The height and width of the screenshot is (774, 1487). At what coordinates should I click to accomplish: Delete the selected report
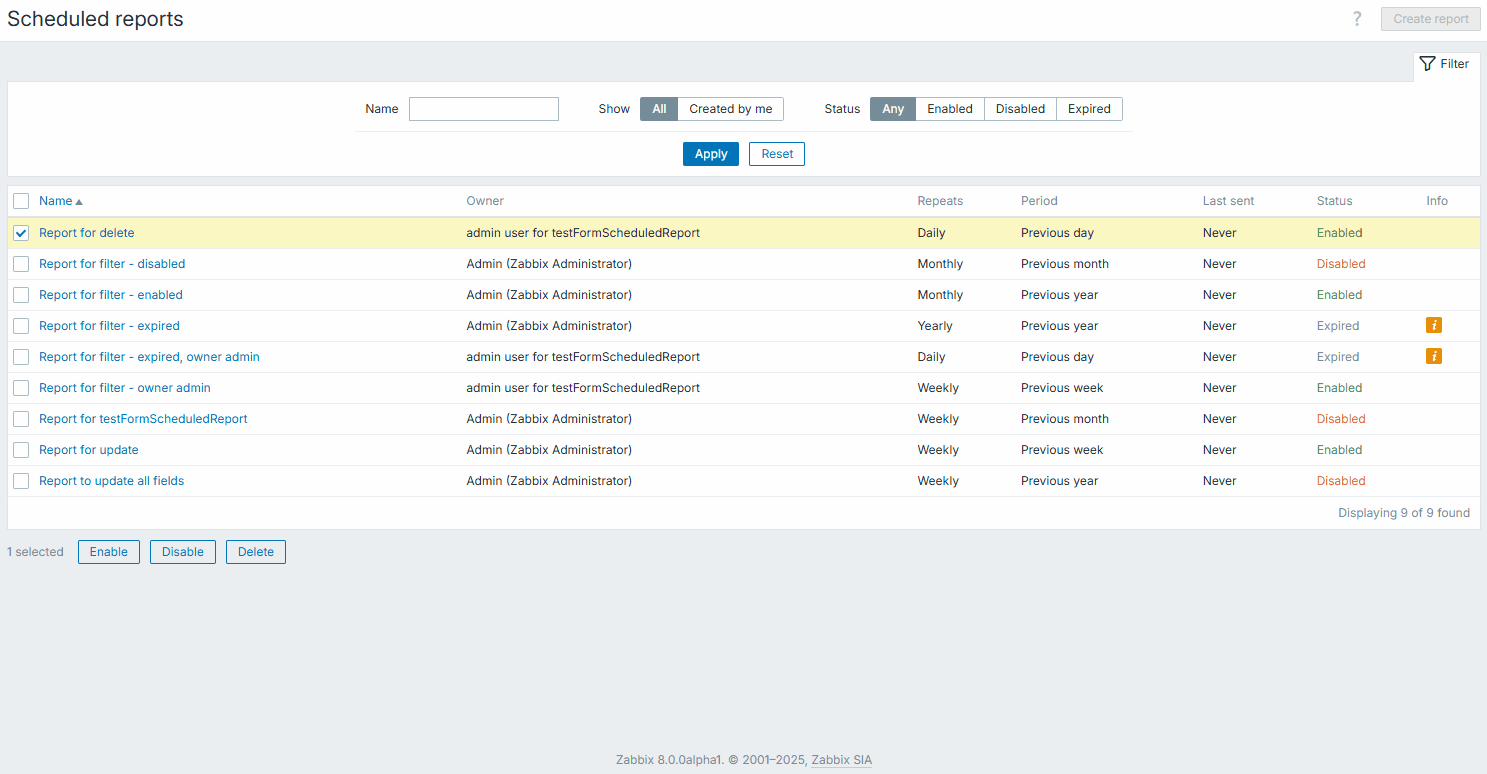pos(255,552)
